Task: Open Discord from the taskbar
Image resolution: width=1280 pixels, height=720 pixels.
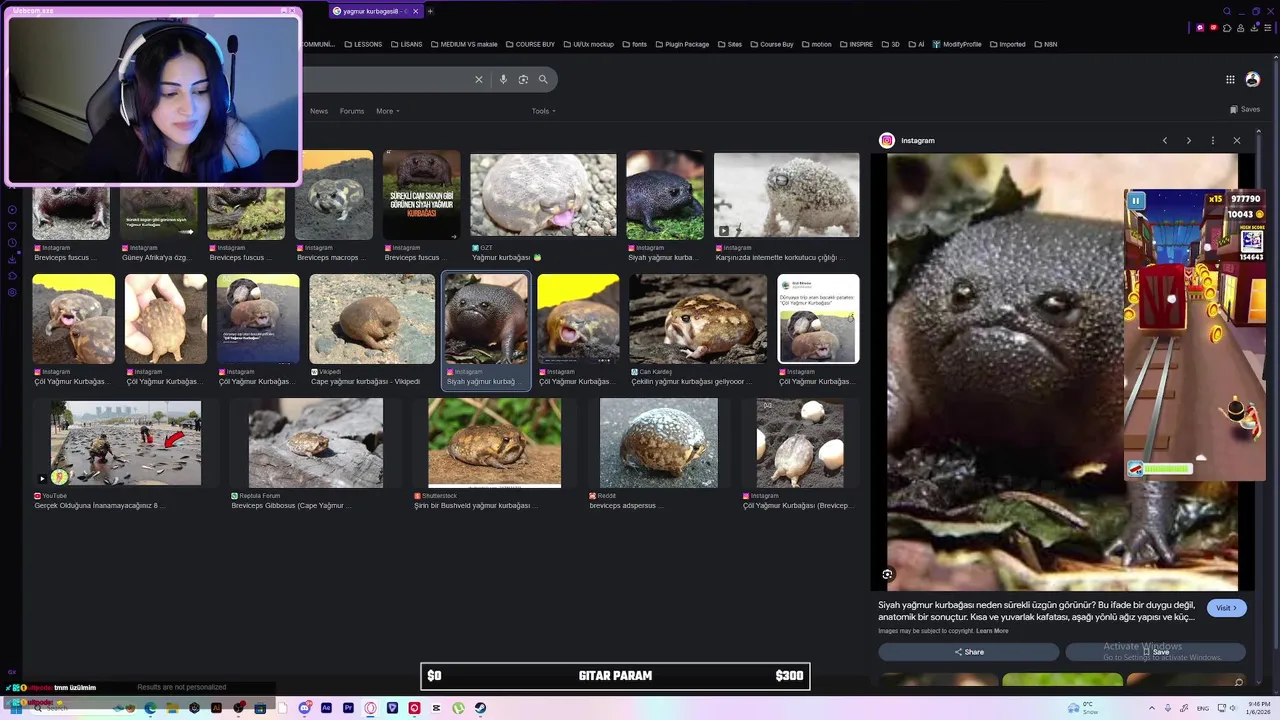Action: pyautogui.click(x=304, y=708)
